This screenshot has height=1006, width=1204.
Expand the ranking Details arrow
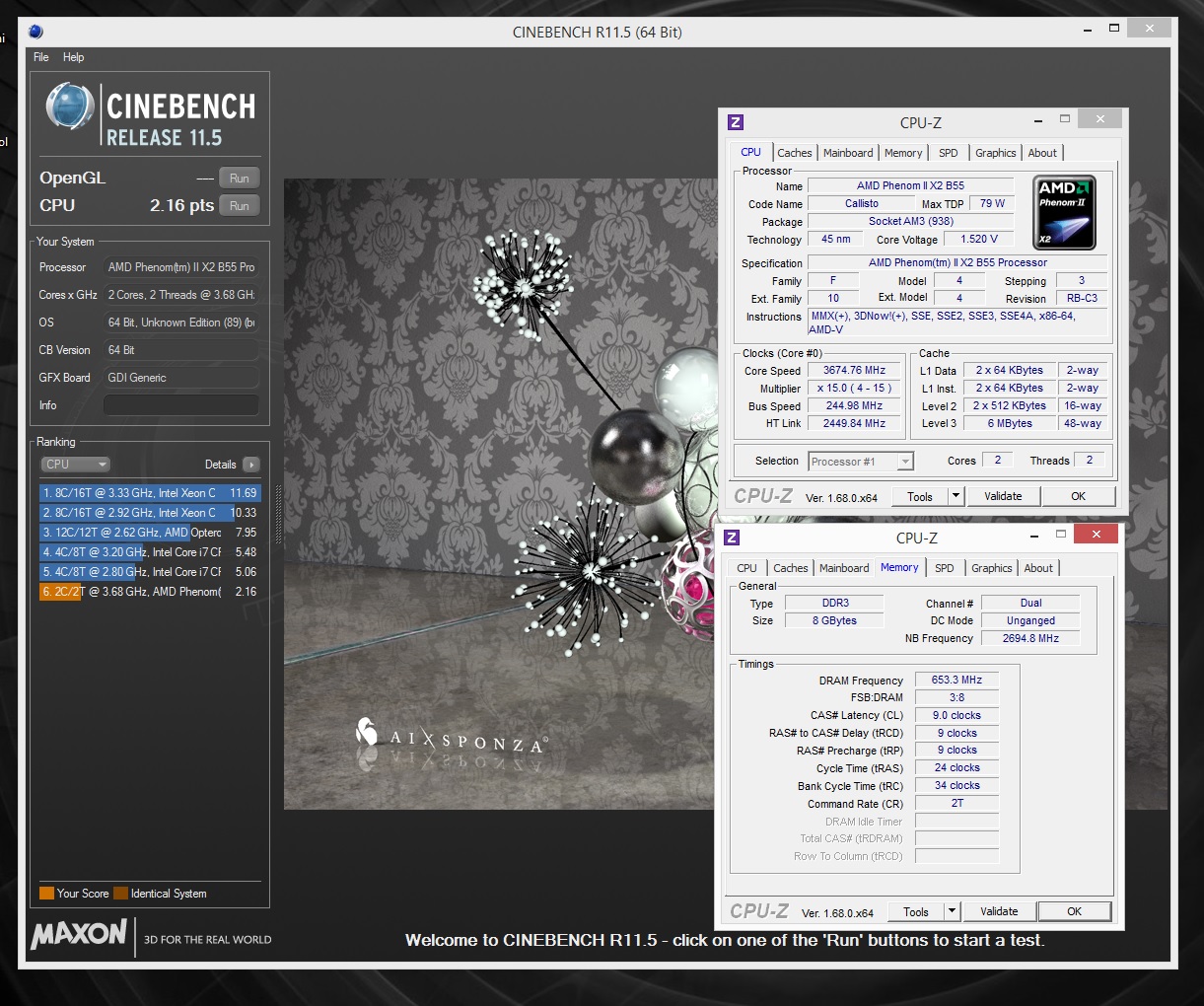[x=250, y=465]
